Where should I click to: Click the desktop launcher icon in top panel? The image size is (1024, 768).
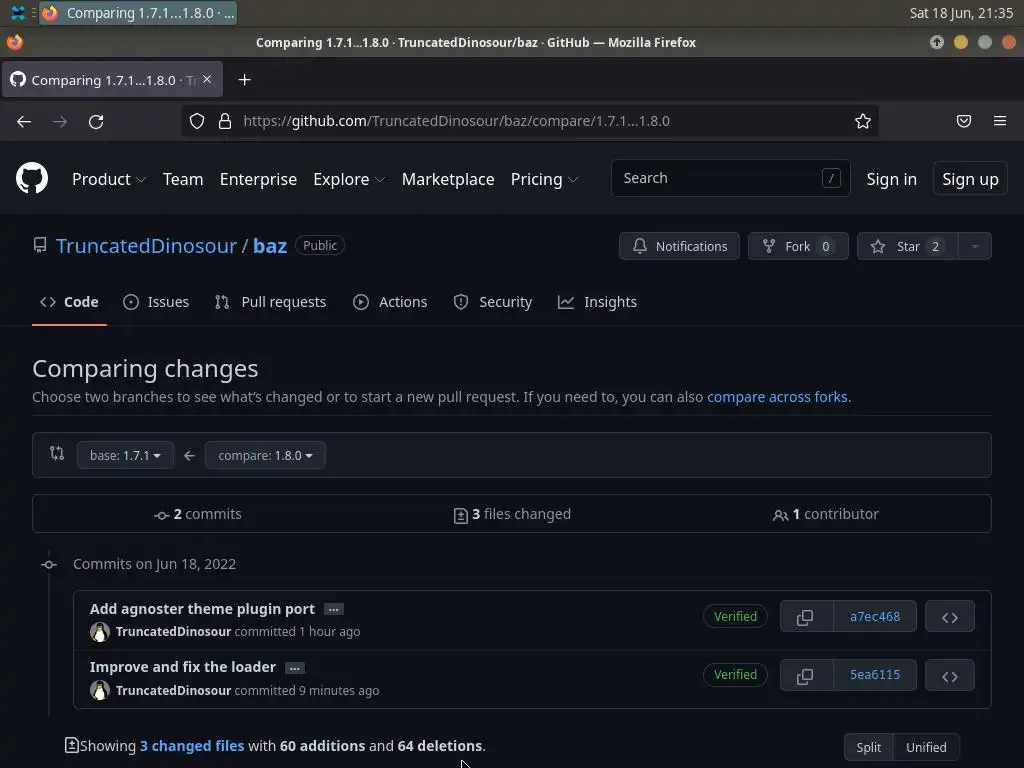[x=18, y=12]
